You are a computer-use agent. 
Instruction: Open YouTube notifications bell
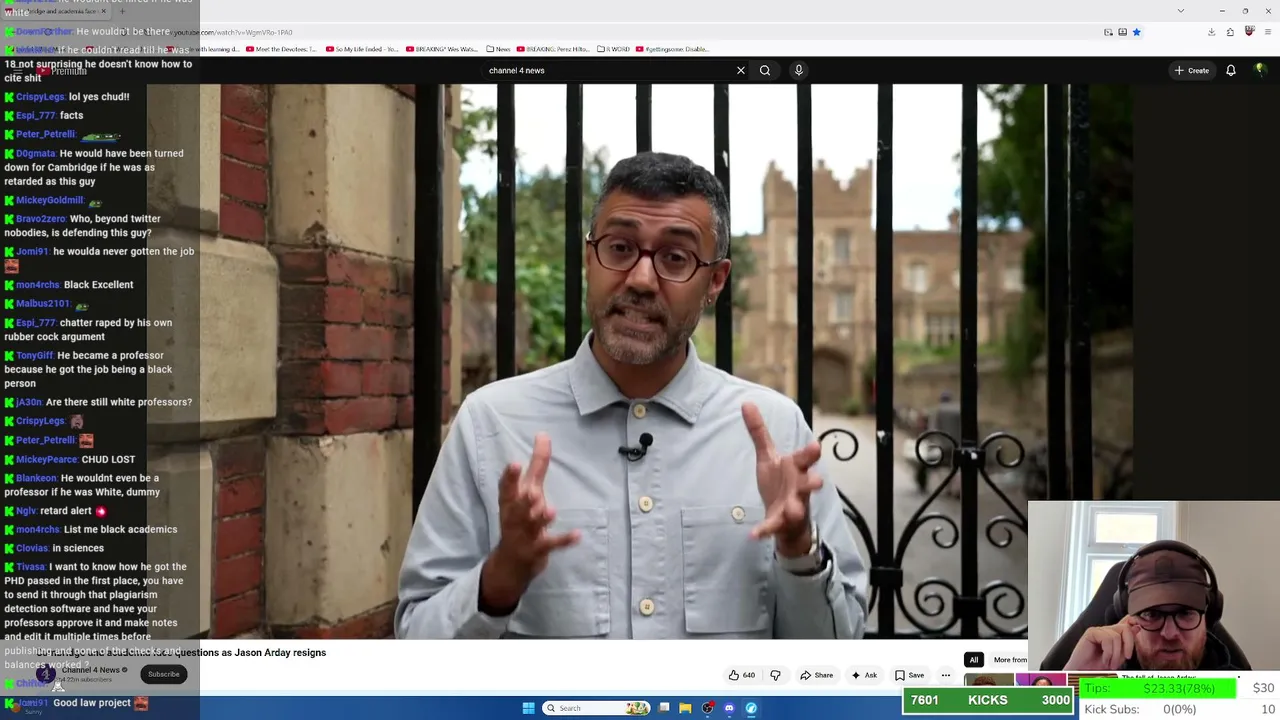tap(1231, 70)
